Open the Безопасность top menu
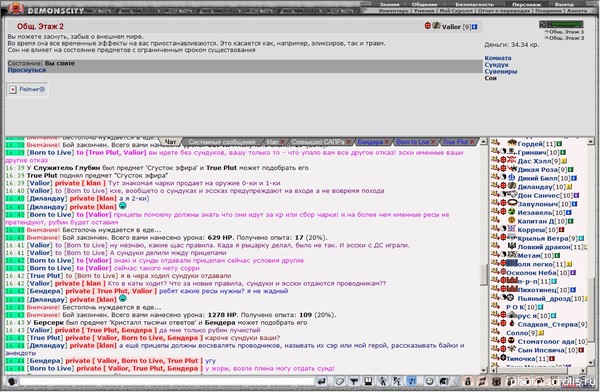 (474, 4)
